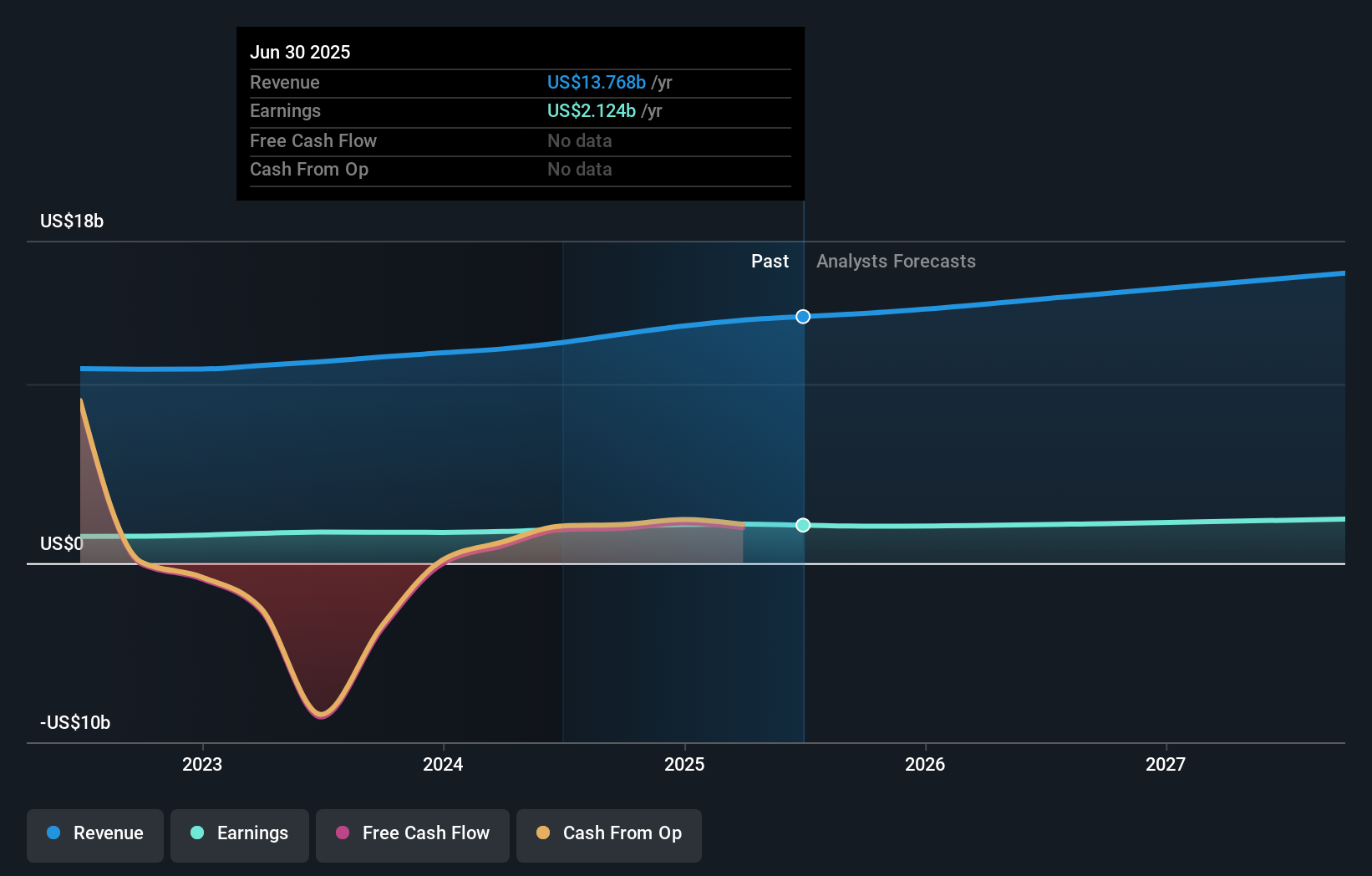This screenshot has height=876, width=1372.
Task: Click the 2027 x-axis label
Action: 1166,764
